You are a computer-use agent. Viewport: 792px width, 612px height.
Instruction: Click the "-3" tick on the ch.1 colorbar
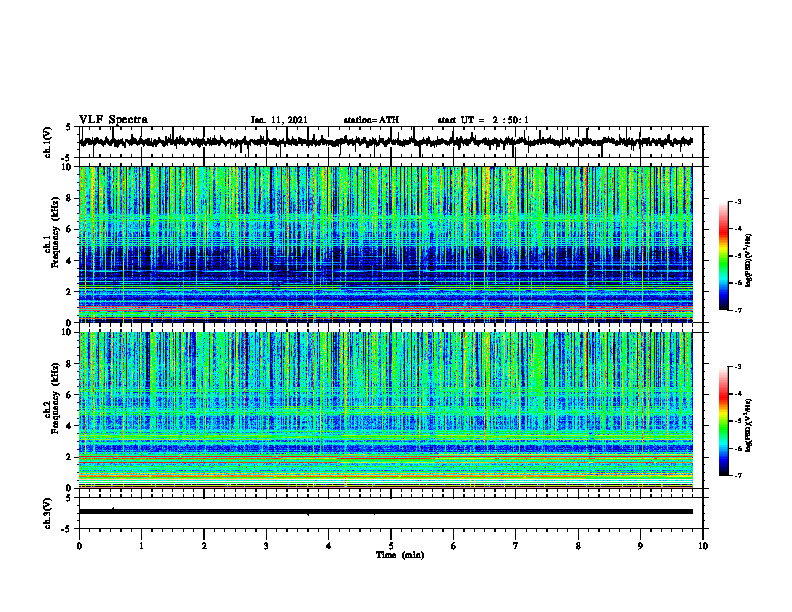pyautogui.click(x=738, y=201)
